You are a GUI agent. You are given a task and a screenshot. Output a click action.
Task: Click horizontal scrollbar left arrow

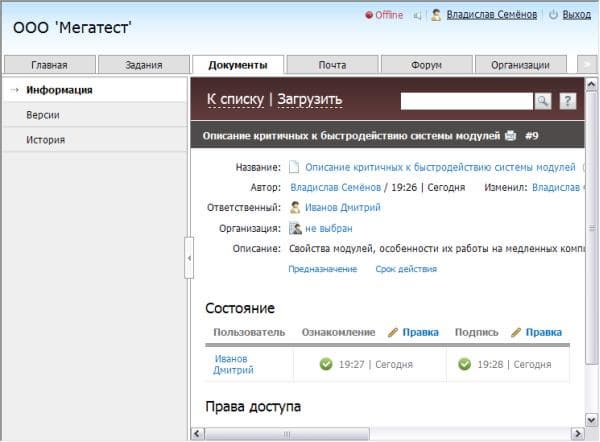197,434
